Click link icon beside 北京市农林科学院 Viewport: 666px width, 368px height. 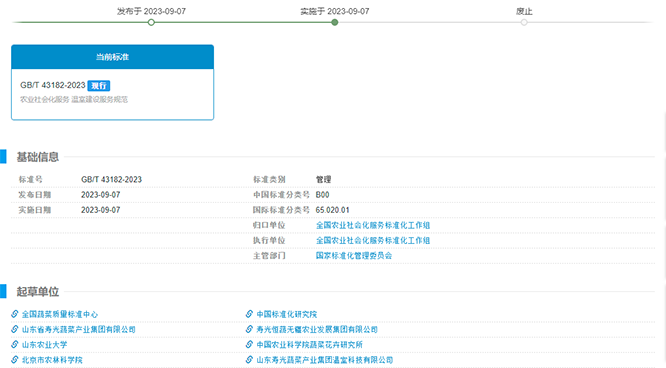(x=15, y=360)
